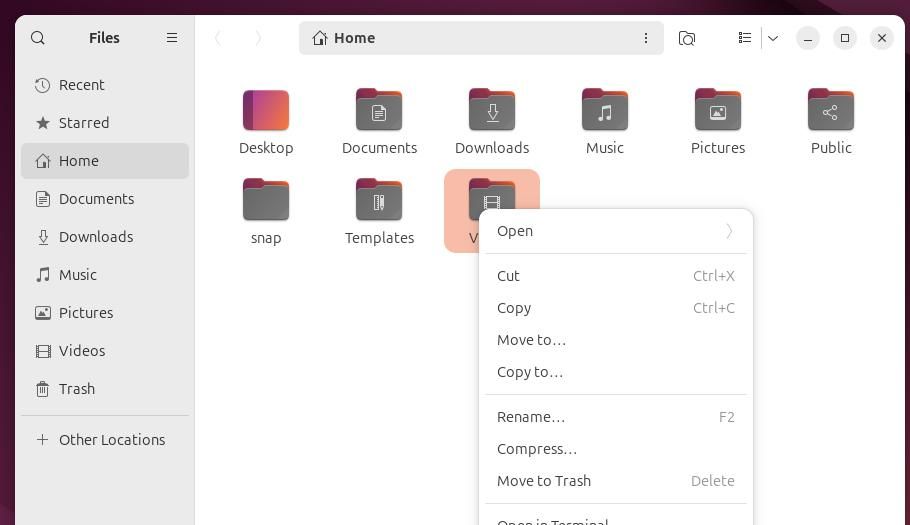Viewport: 910px width, 525px height.
Task: Open Music in the sidebar
Action: pos(105,275)
